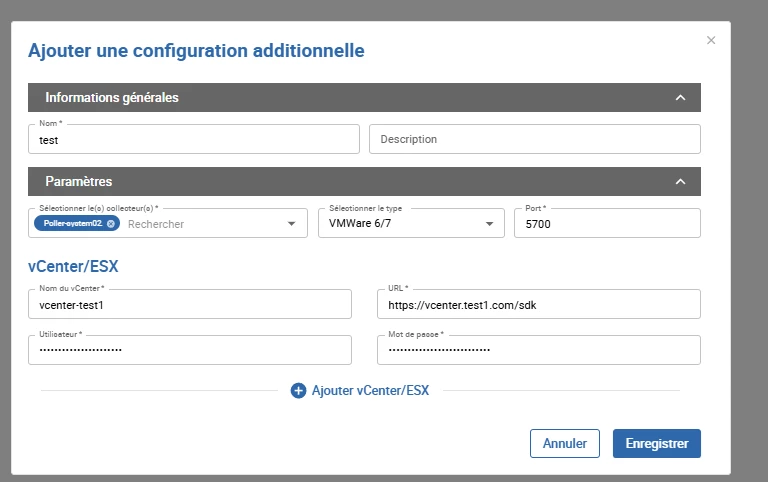
Task: Close the additional configuration dialog
Action: [x=711, y=41]
